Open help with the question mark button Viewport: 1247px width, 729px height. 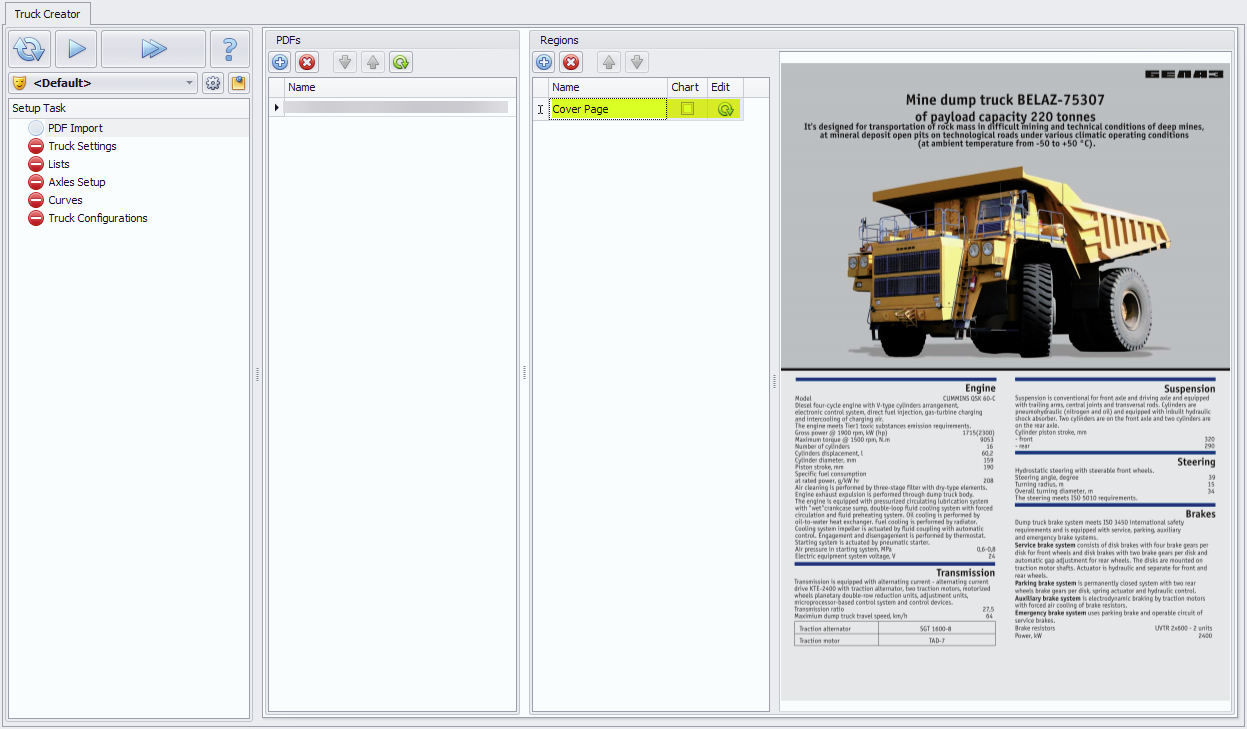230,48
